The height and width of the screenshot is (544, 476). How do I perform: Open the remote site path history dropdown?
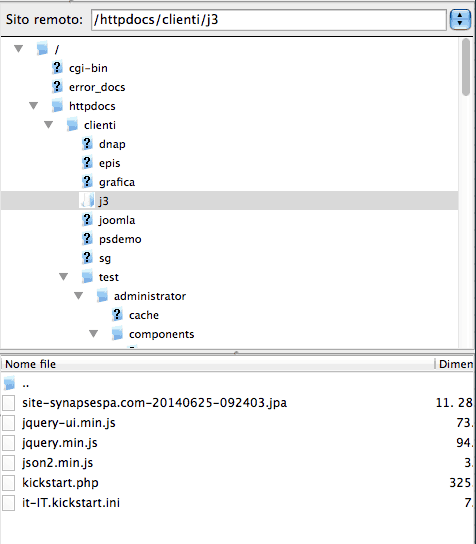(460, 19)
